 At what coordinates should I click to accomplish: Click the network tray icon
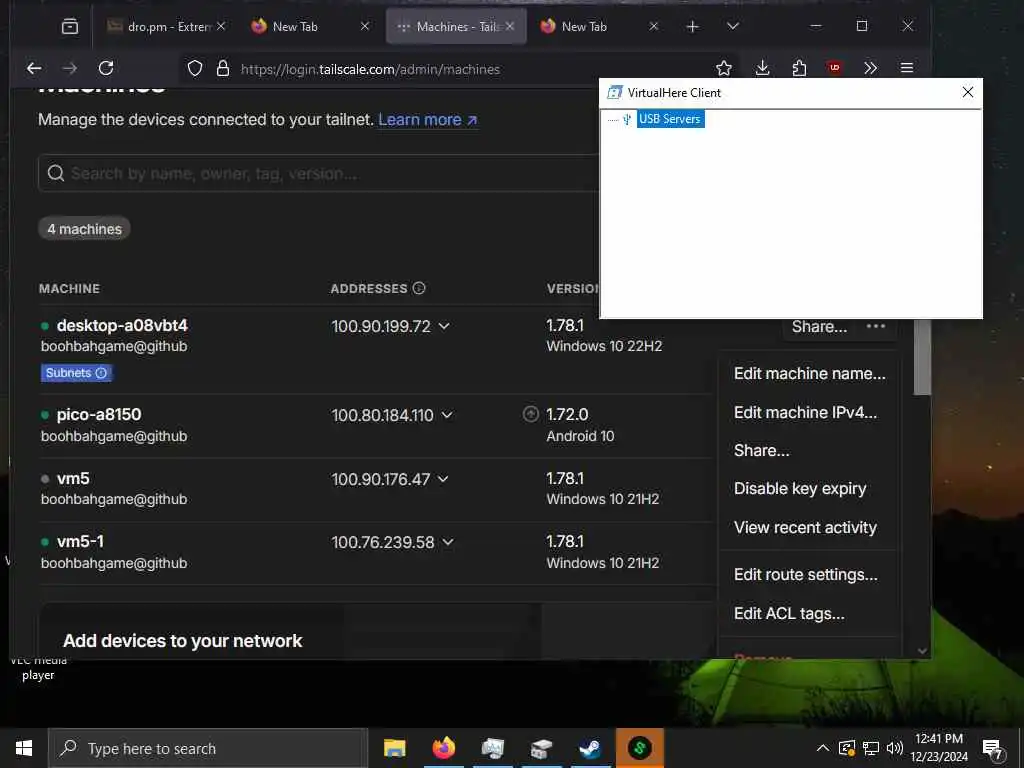(871, 748)
